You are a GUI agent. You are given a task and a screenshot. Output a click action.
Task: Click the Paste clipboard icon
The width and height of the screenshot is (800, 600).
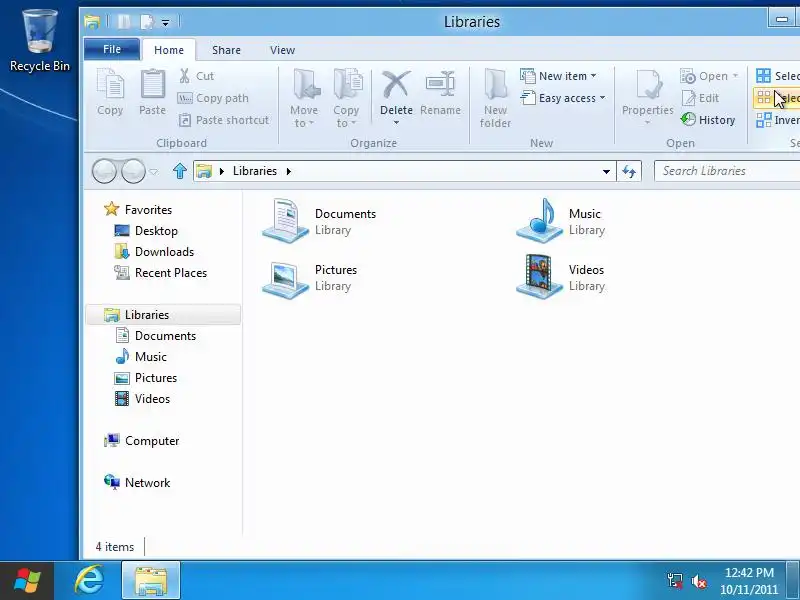[153, 84]
